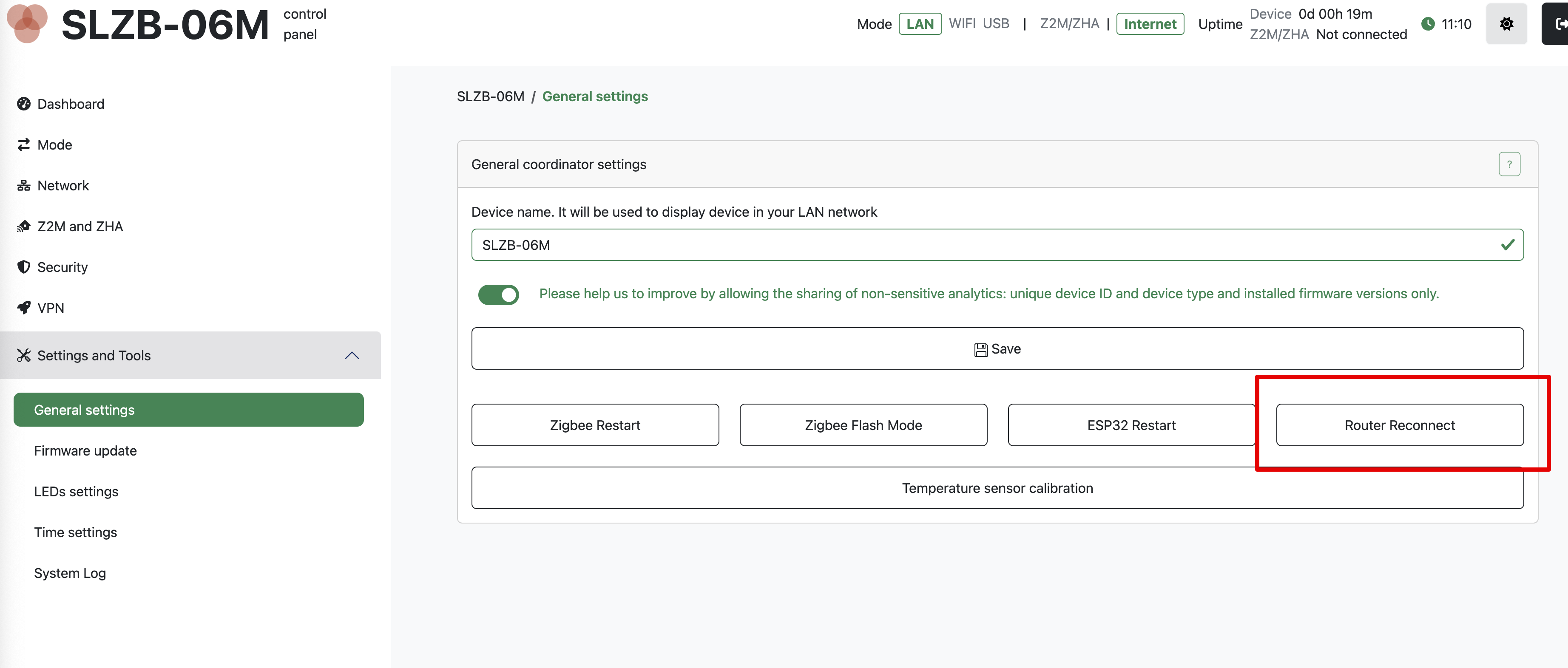Click the Not connected status text
This screenshot has height=668, width=1568.
coord(1361,34)
